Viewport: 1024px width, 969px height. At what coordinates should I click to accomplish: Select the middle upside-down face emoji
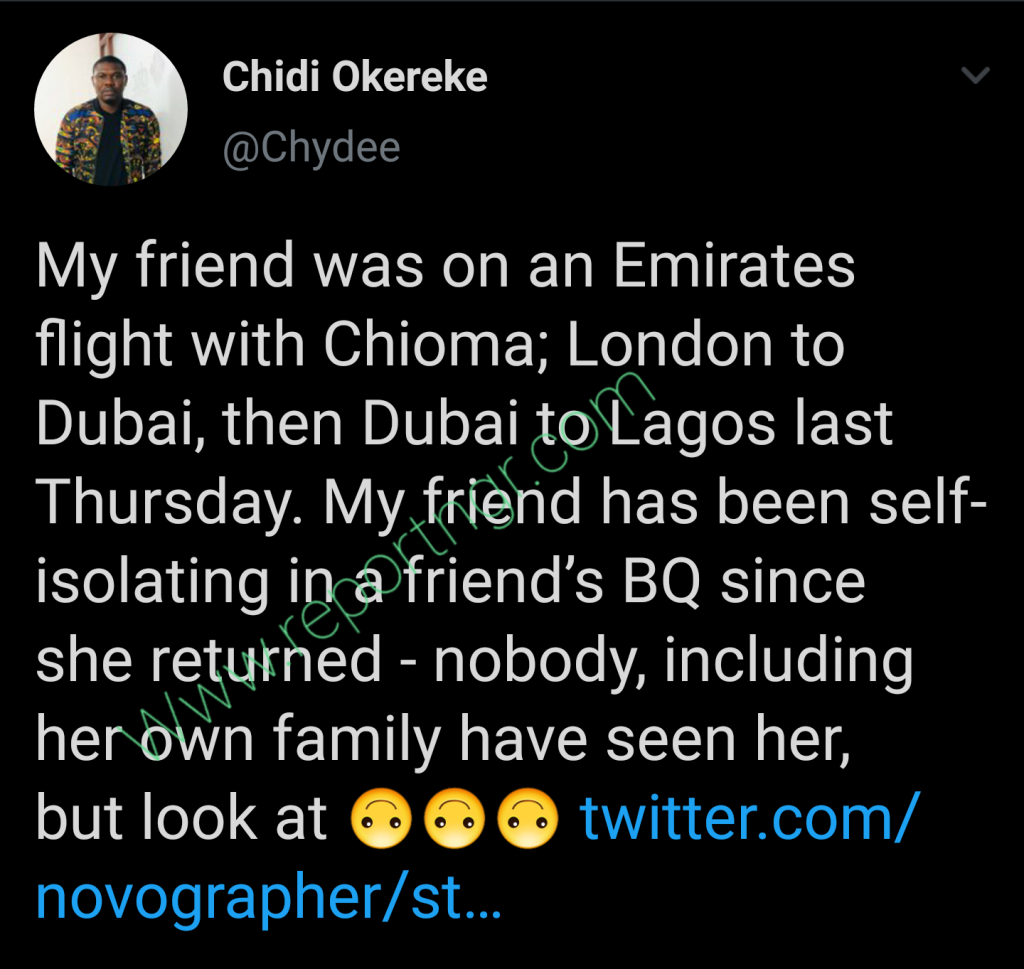[455, 818]
